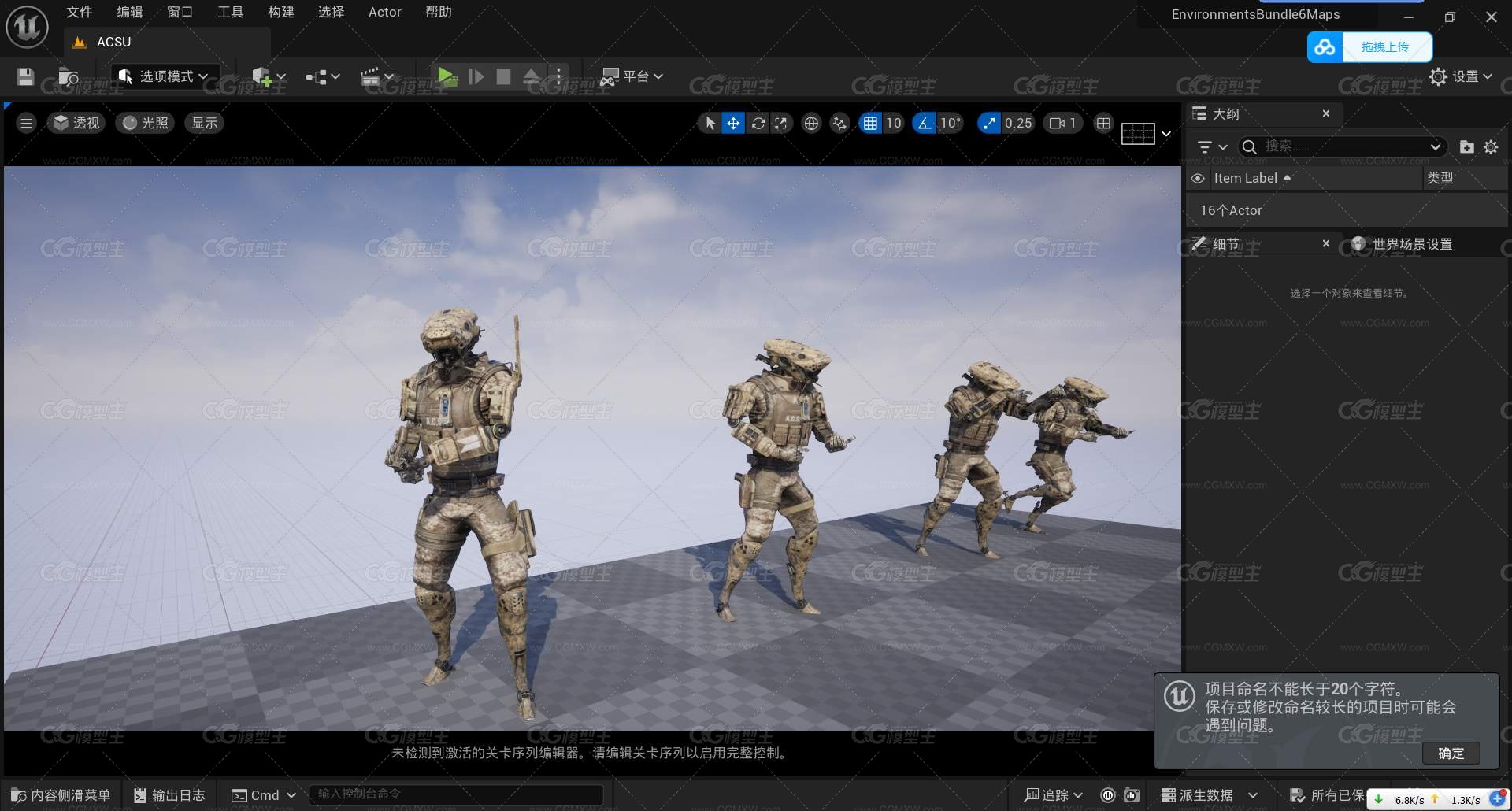Open the Window menu
Screen dimensions: 1512x811
coord(180,12)
